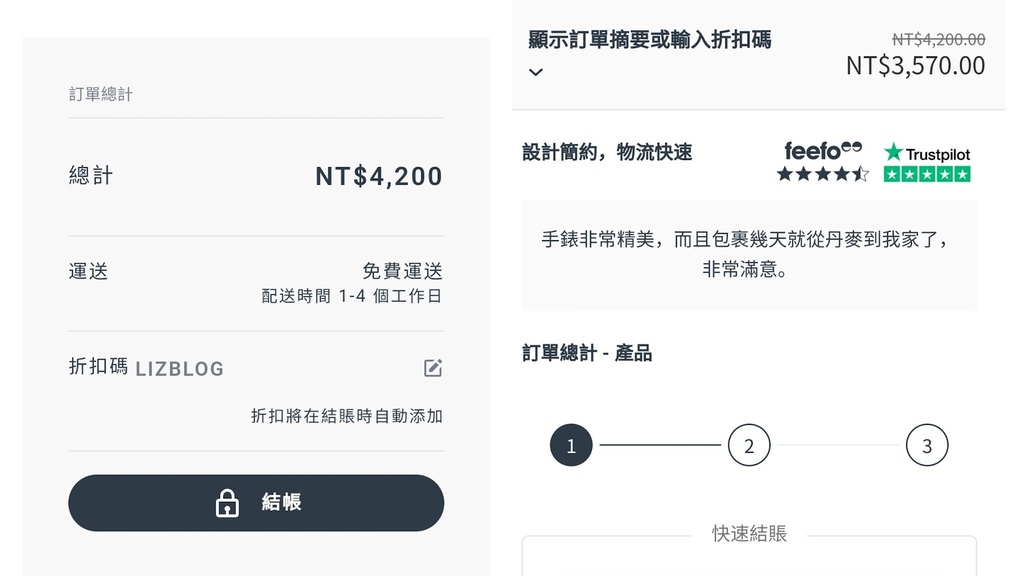Image resolution: width=1024 pixels, height=576 pixels.
Task: Click the 結帳 checkout button
Action: tap(256, 503)
